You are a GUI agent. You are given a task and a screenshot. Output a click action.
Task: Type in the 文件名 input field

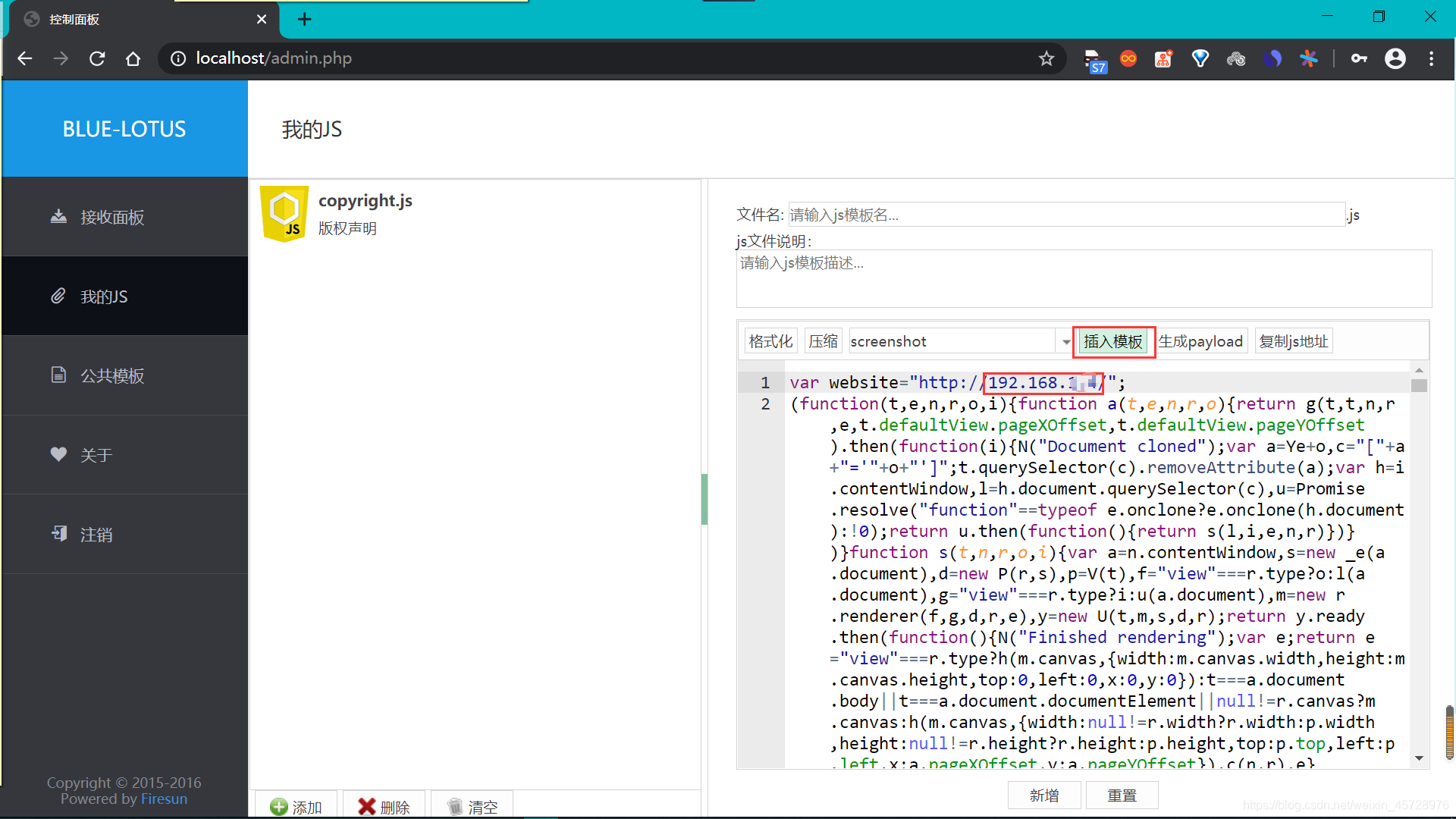pyautogui.click(x=1065, y=215)
